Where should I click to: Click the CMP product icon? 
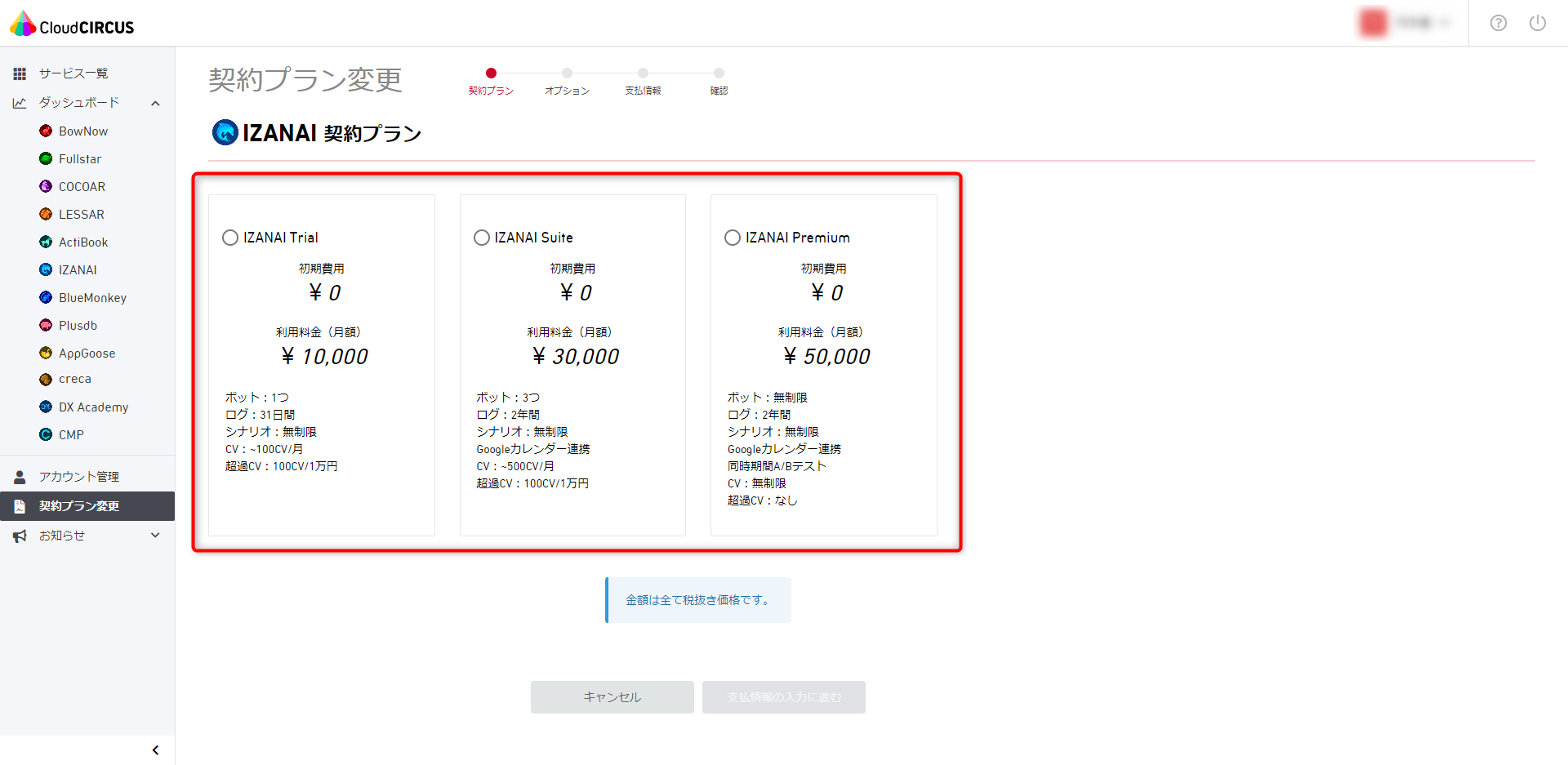(46, 434)
